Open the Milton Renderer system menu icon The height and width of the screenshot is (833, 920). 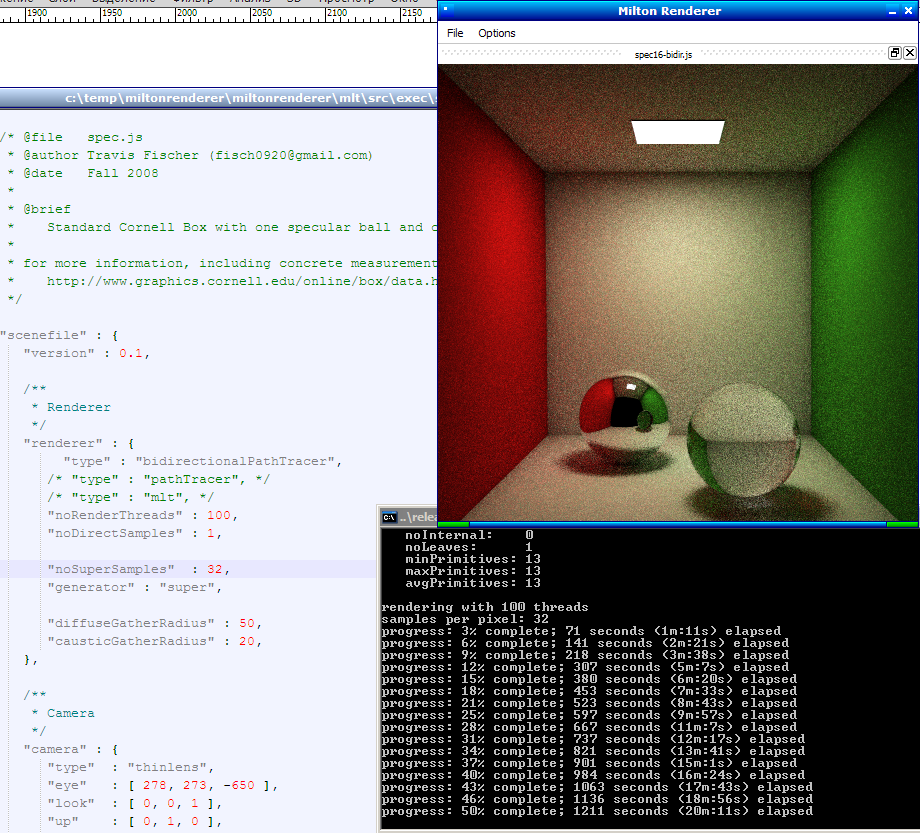tap(446, 10)
